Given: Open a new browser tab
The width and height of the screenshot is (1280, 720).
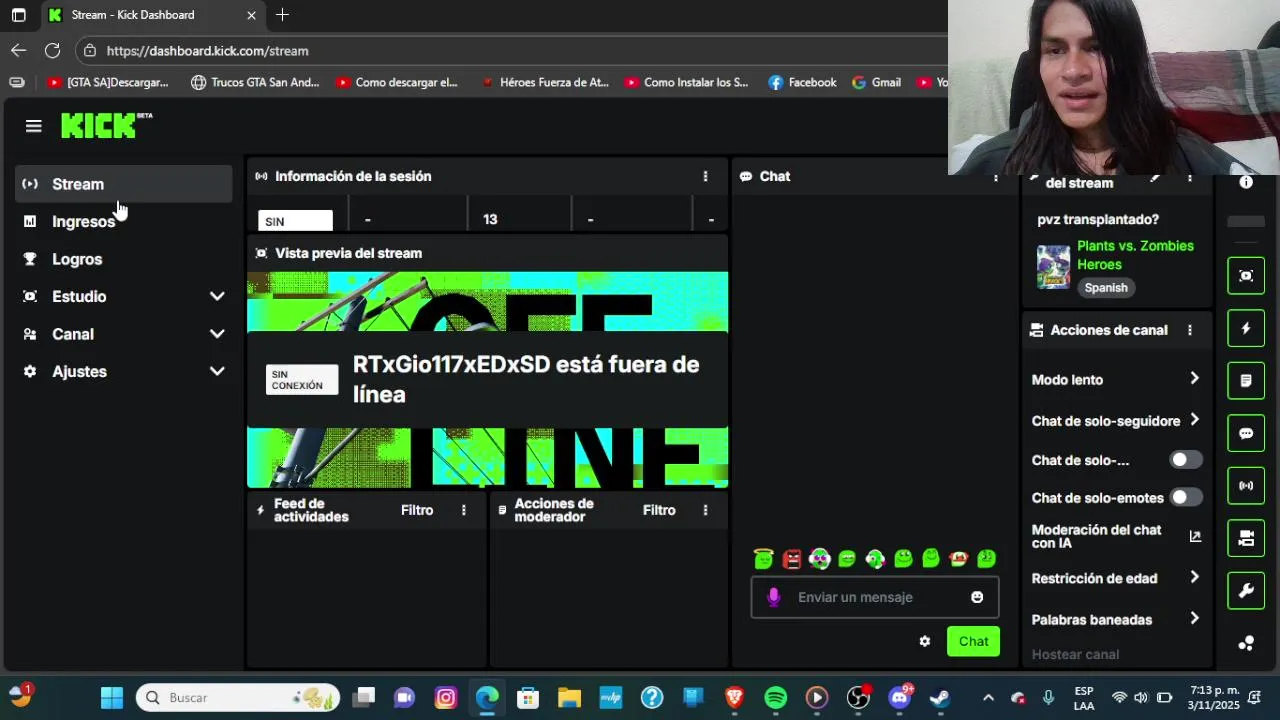Looking at the screenshot, I should [282, 15].
